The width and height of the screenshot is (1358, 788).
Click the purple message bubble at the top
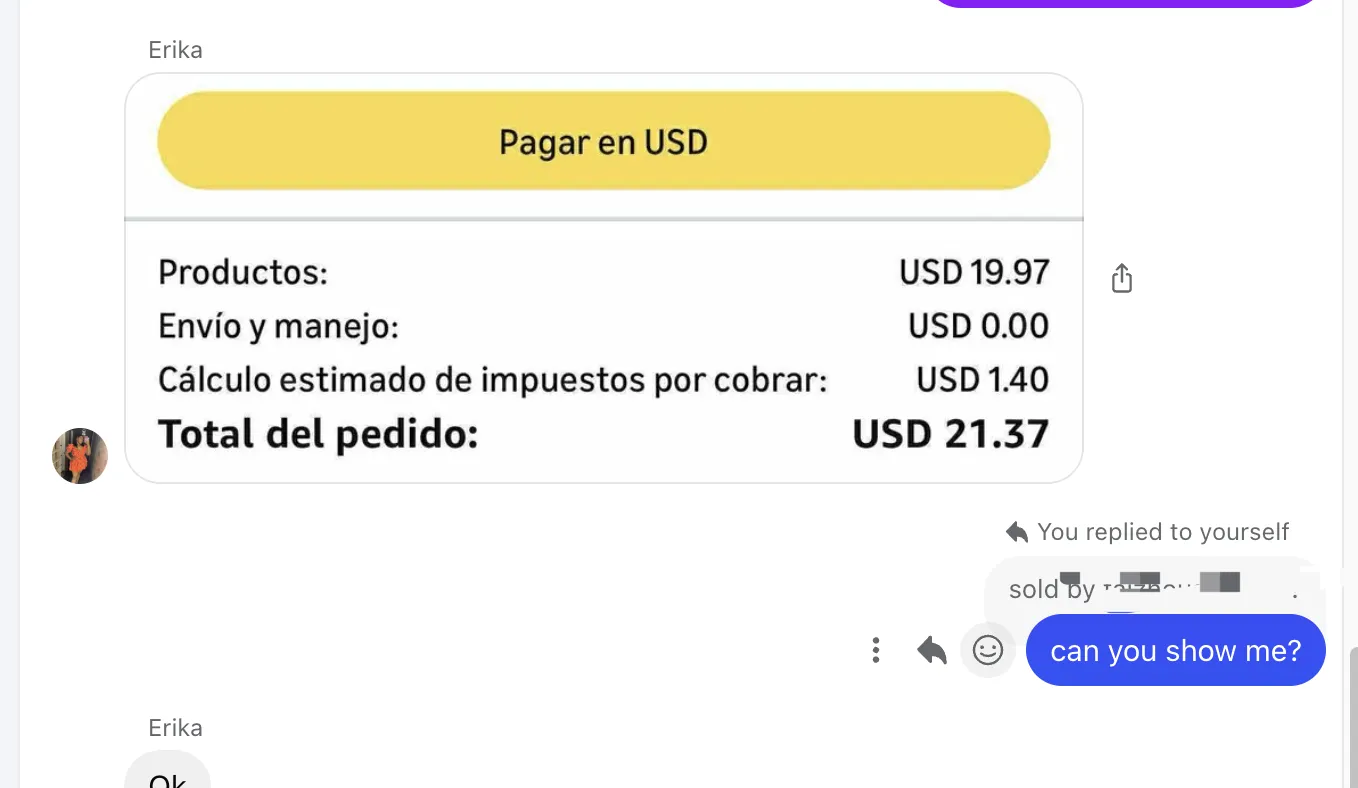pyautogui.click(x=1125, y=3)
